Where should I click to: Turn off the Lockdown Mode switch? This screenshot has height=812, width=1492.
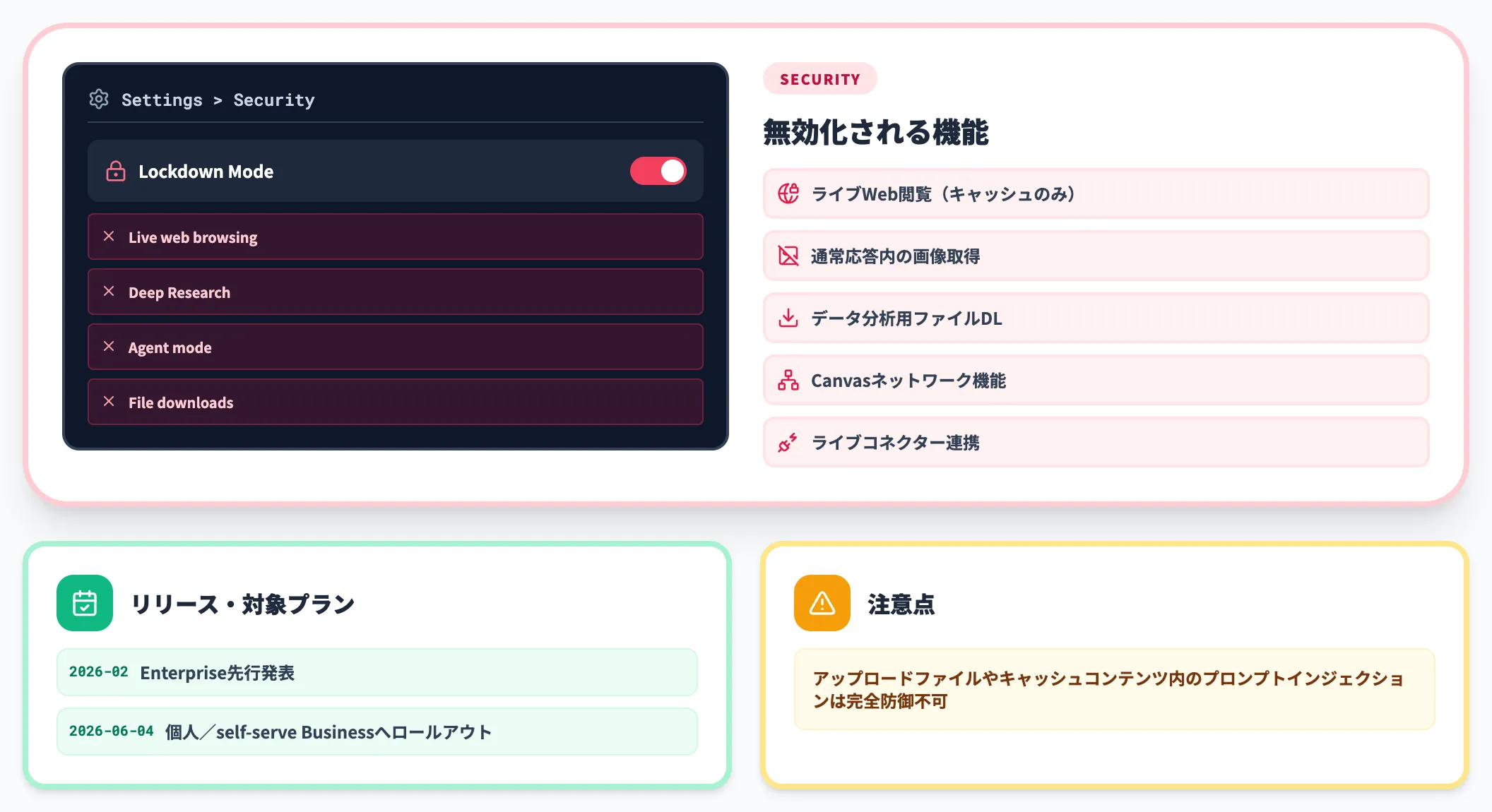658,171
